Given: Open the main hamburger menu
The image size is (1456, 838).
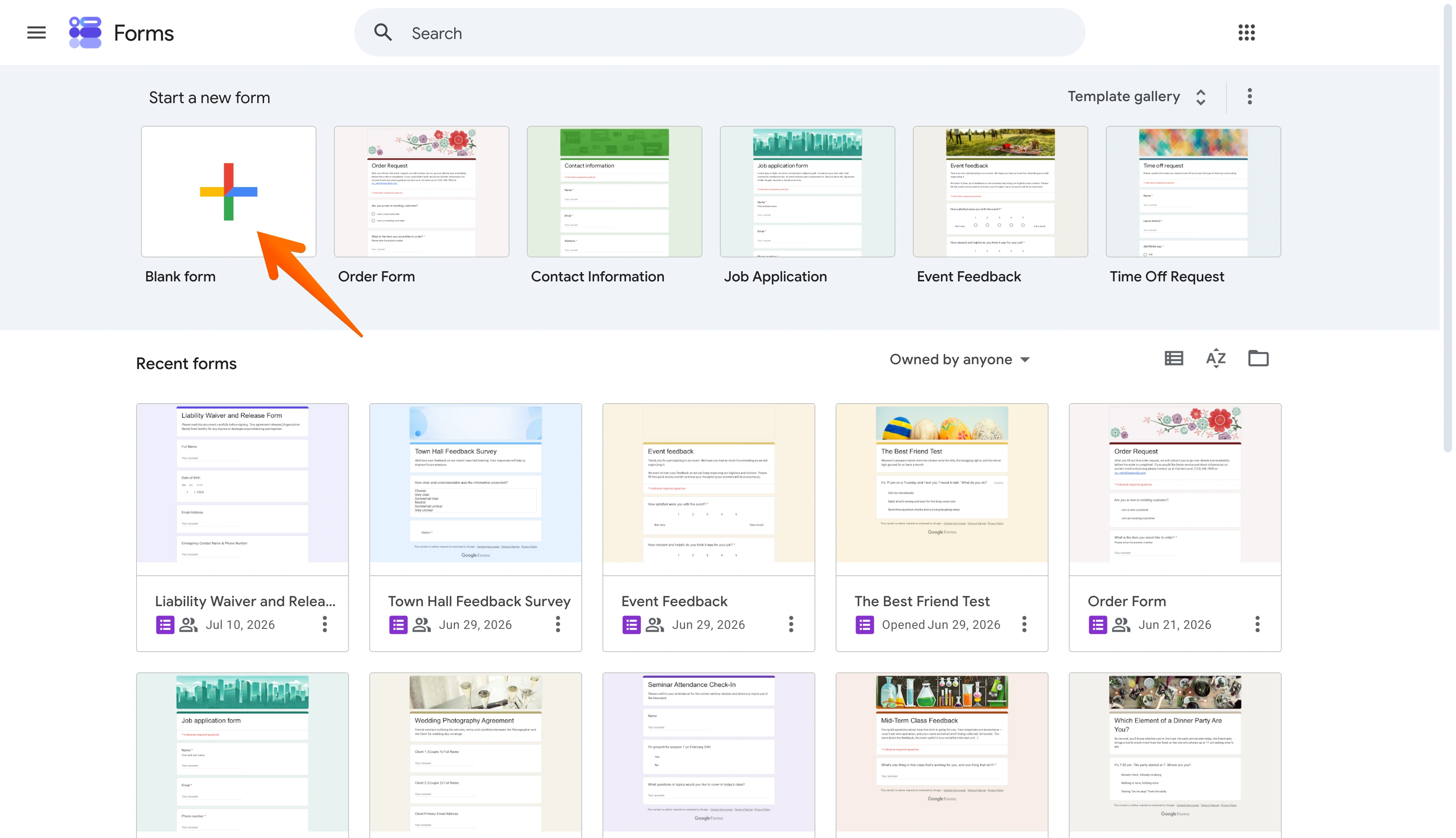Looking at the screenshot, I should point(36,33).
